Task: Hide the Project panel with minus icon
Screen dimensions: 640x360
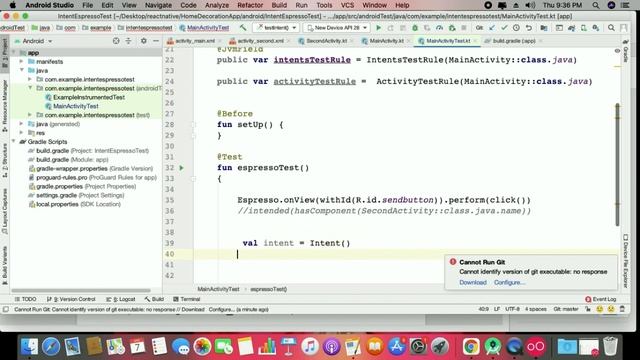Action: (156, 41)
